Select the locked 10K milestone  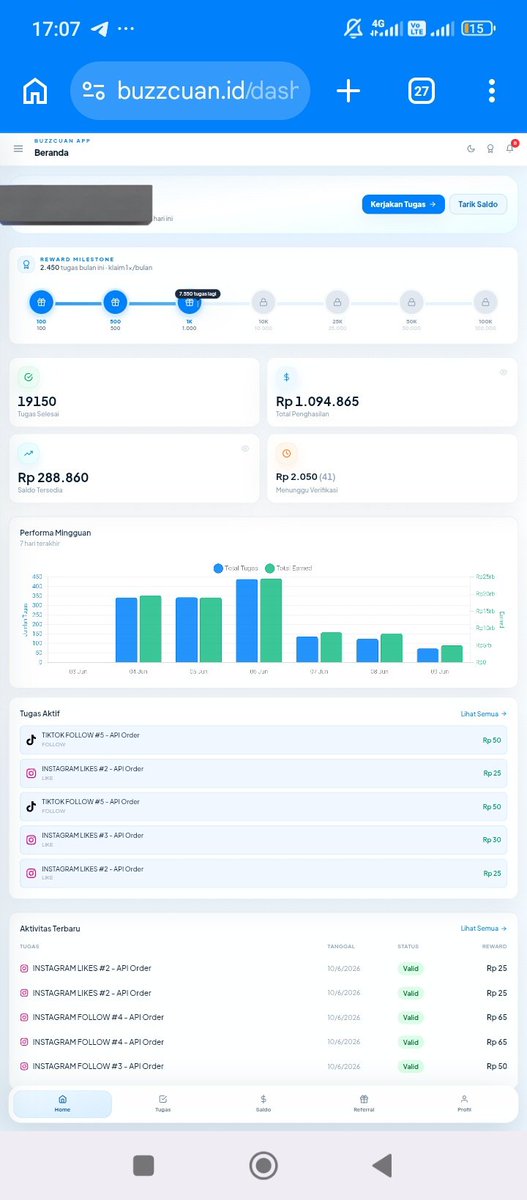coord(263,302)
